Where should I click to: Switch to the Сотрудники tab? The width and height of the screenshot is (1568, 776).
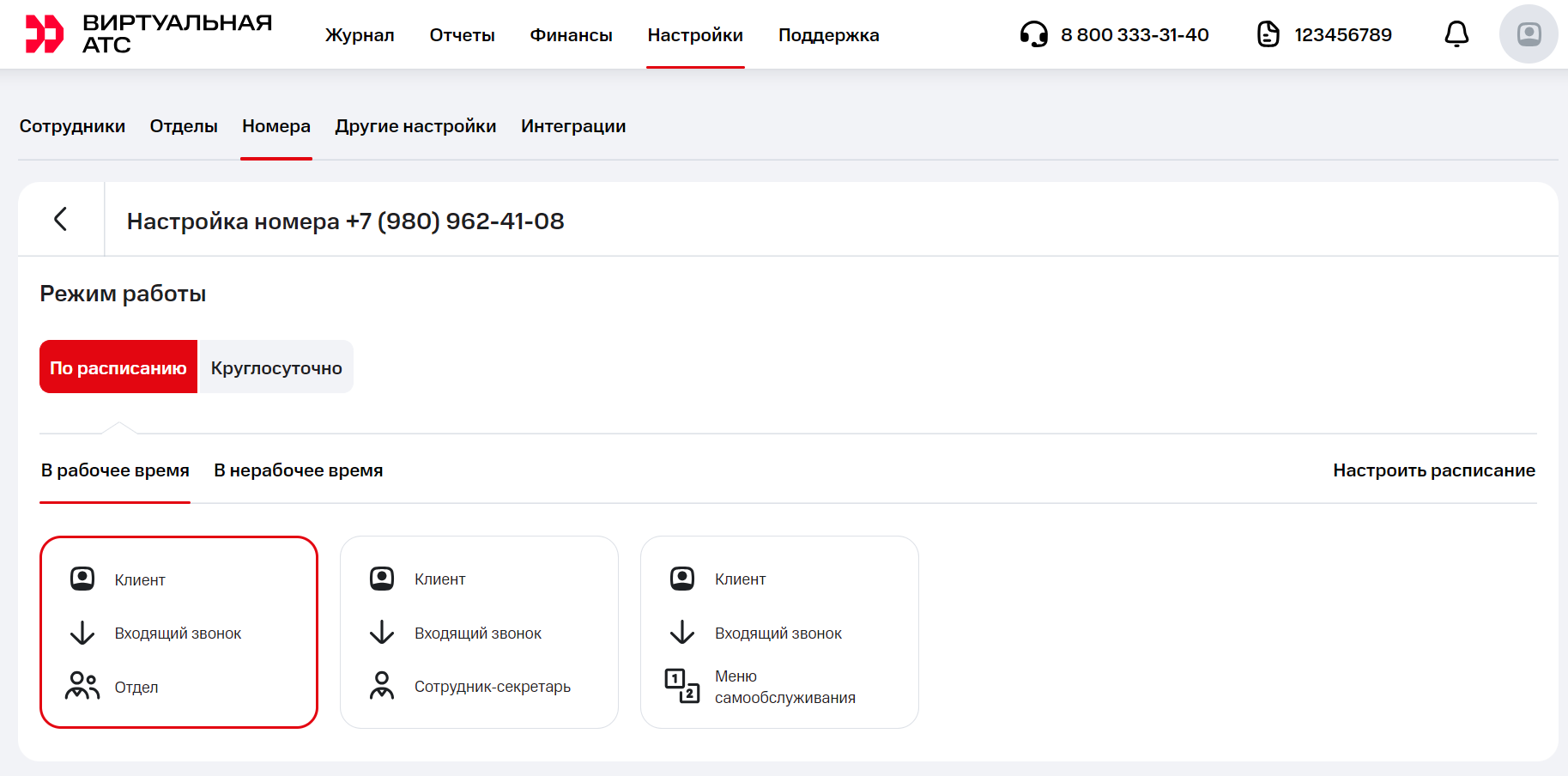pyautogui.click(x=72, y=126)
